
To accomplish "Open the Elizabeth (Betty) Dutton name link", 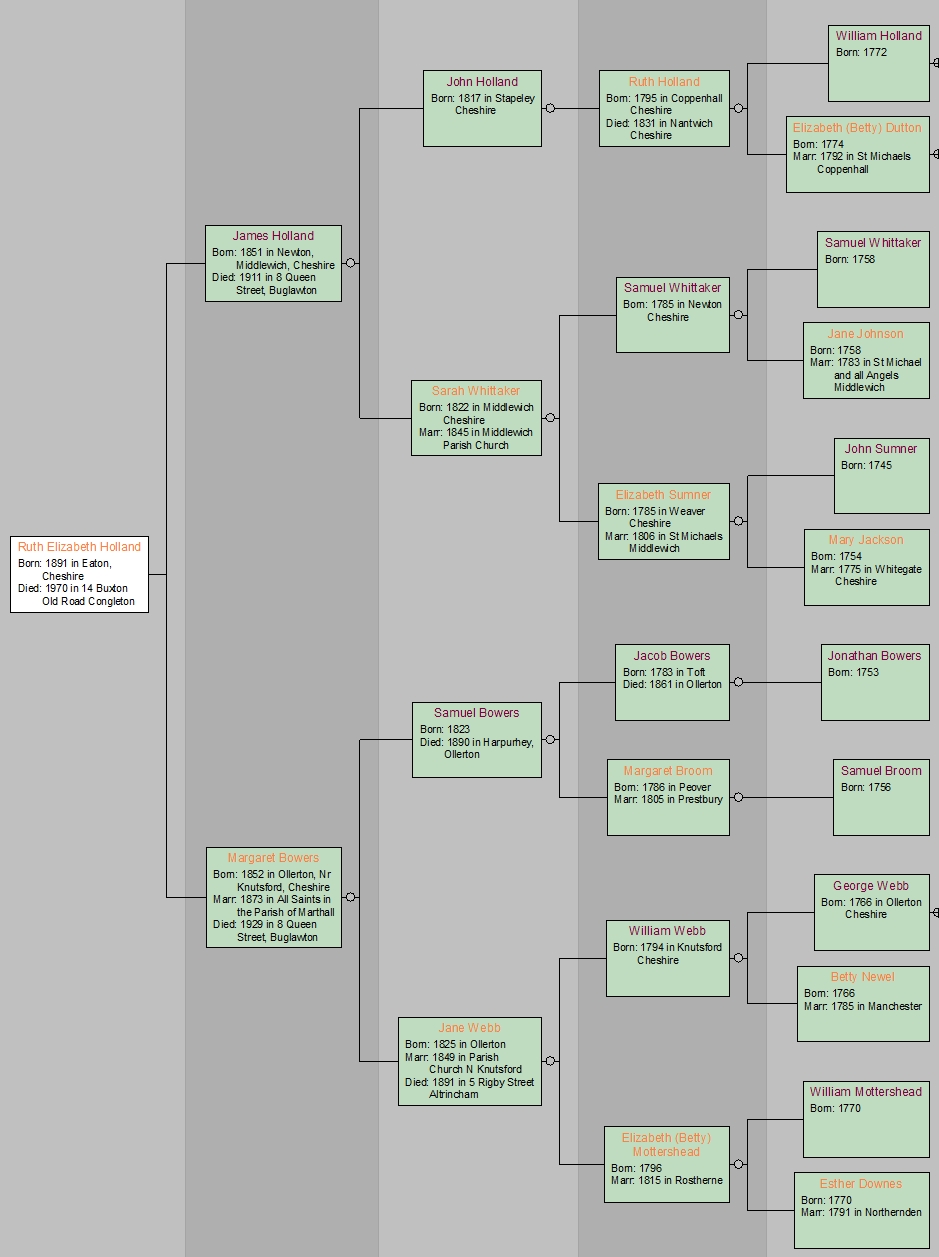I will tap(857, 128).
